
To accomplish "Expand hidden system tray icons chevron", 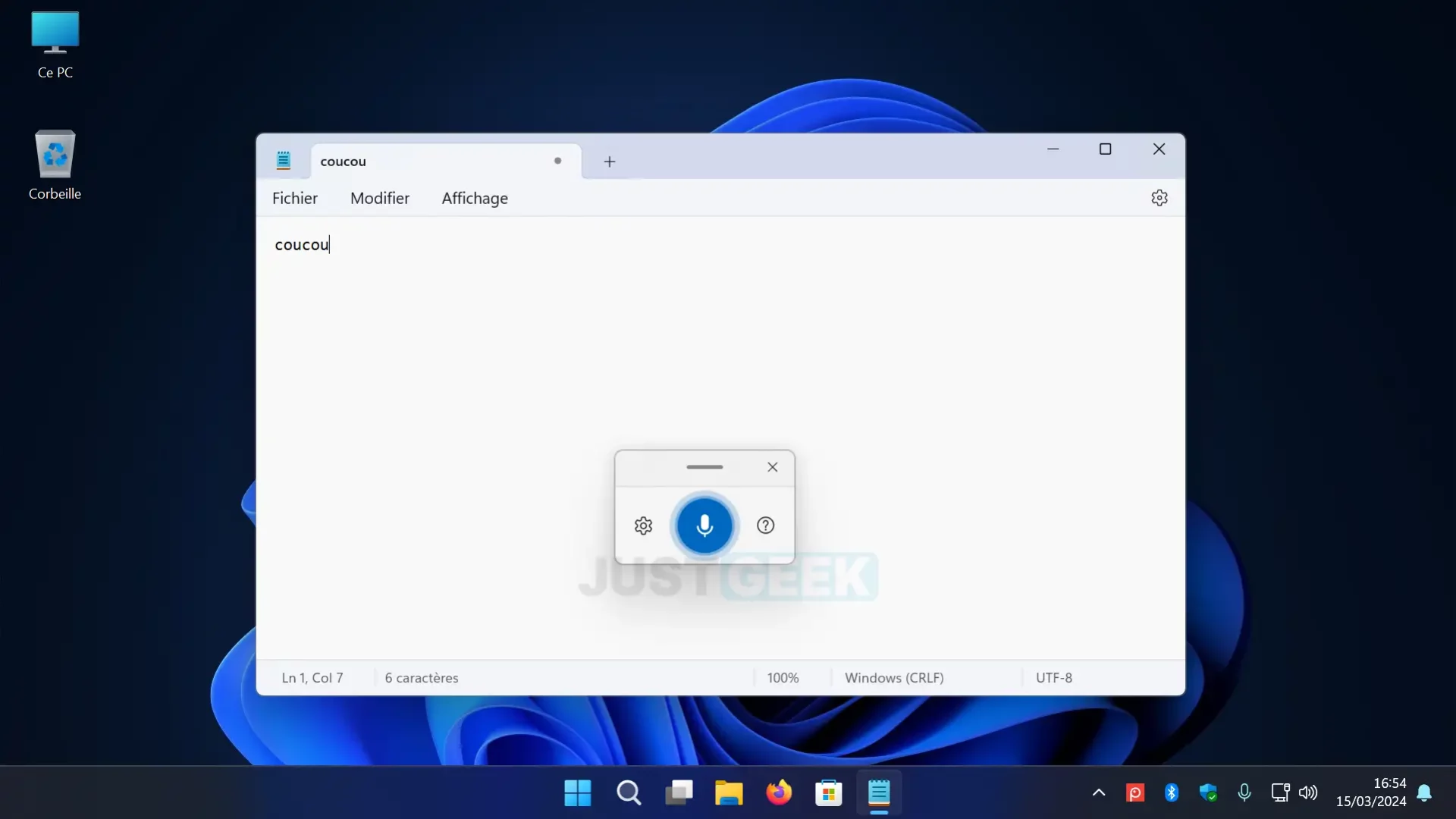I will (1098, 793).
